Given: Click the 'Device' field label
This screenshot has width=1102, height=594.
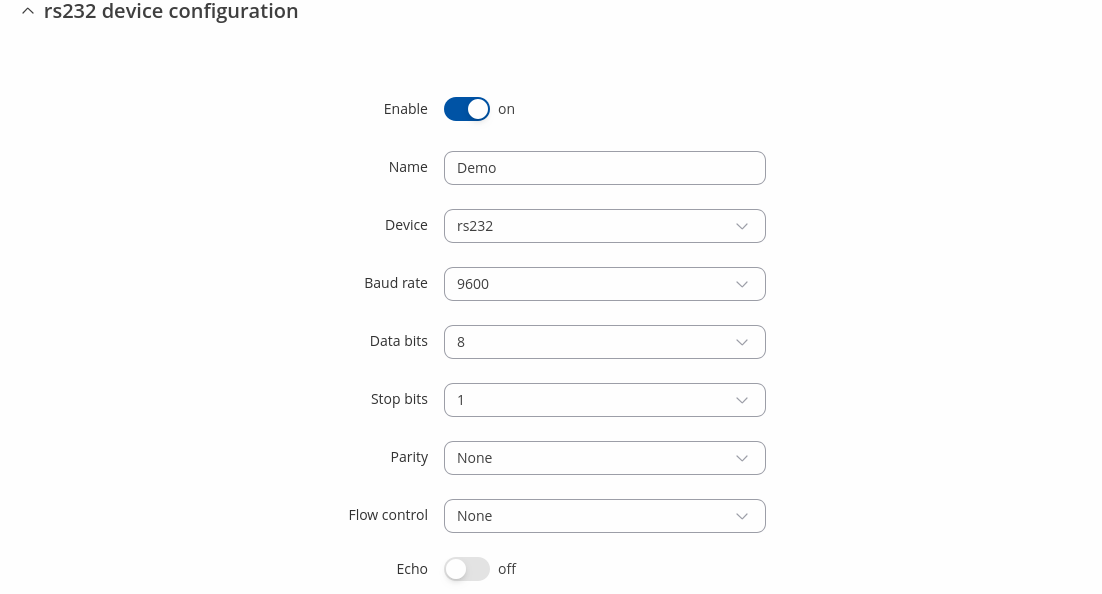Looking at the screenshot, I should [x=406, y=225].
